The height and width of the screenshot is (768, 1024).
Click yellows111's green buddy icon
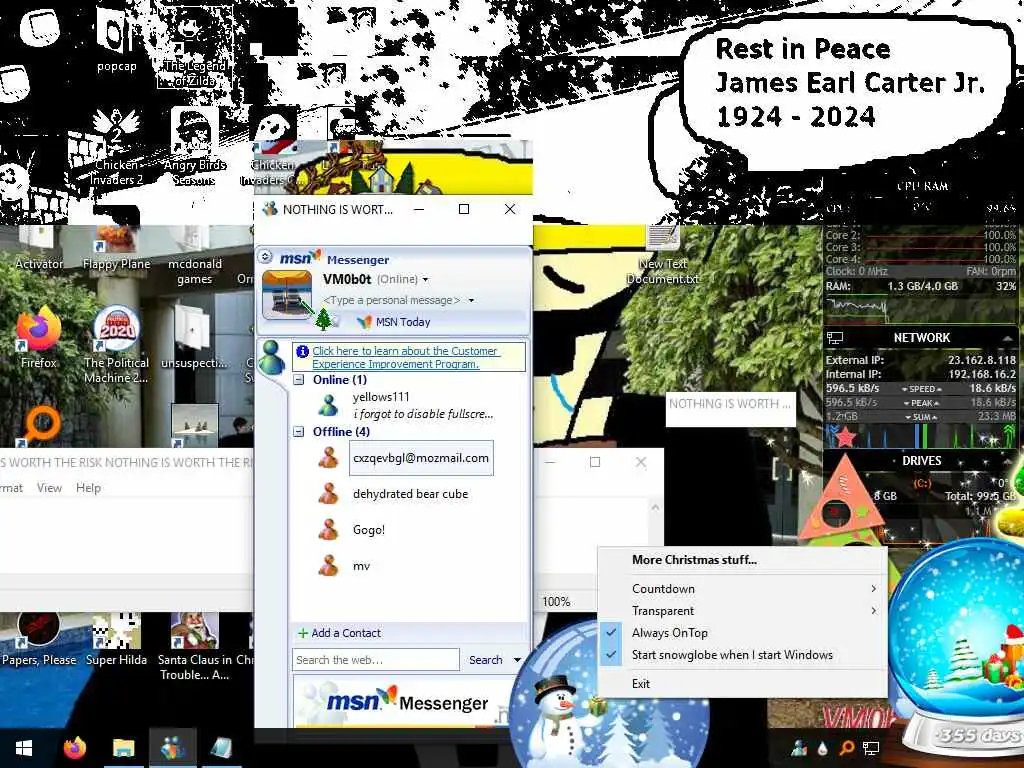328,406
